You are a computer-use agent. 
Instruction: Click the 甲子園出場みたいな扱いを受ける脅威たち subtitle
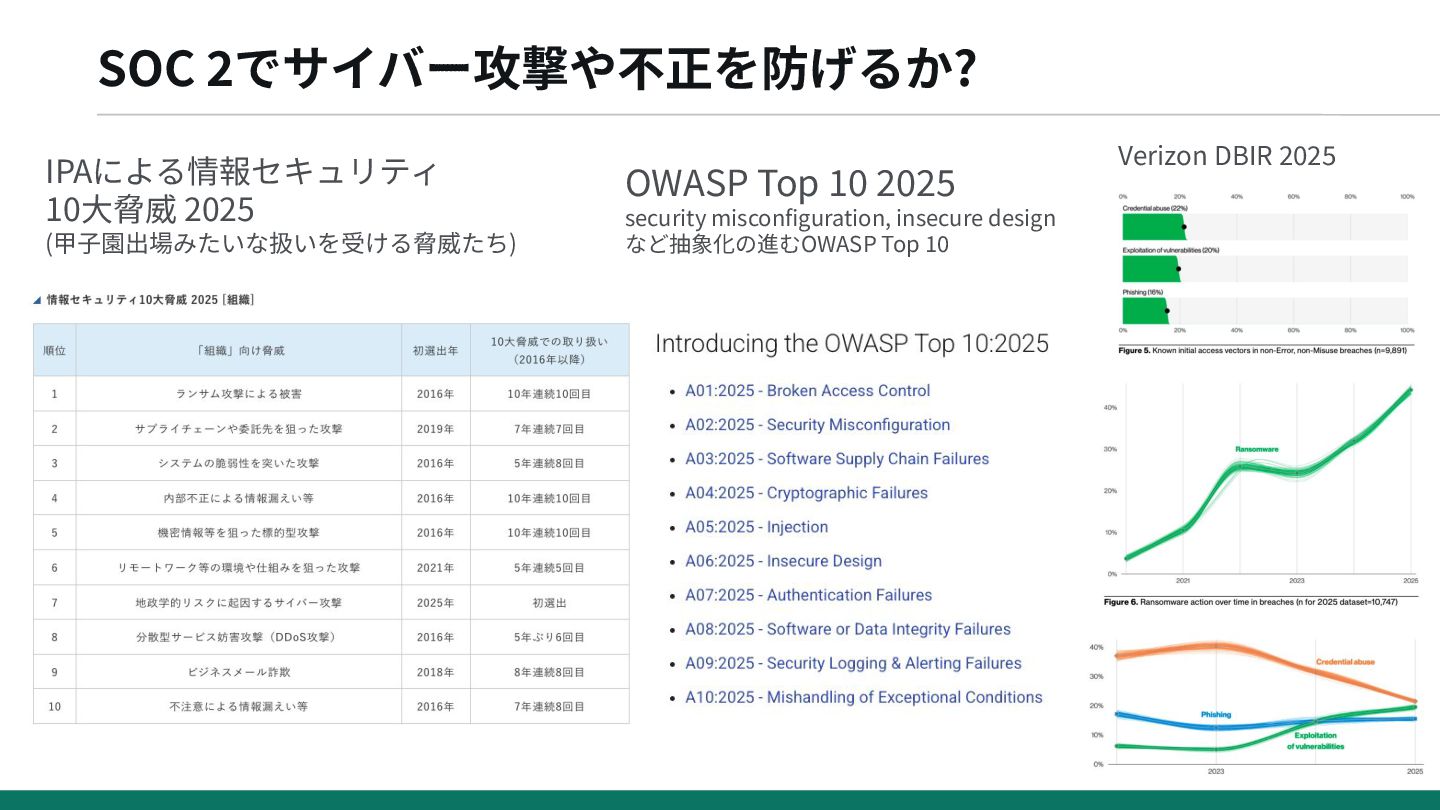[281, 243]
